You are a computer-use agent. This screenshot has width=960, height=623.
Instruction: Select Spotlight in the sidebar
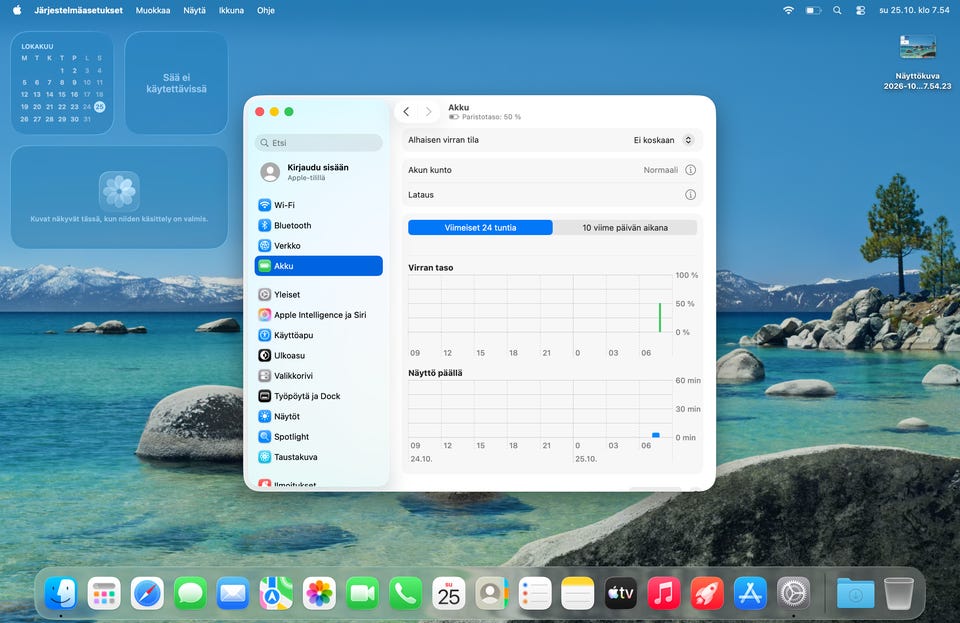tap(318, 436)
